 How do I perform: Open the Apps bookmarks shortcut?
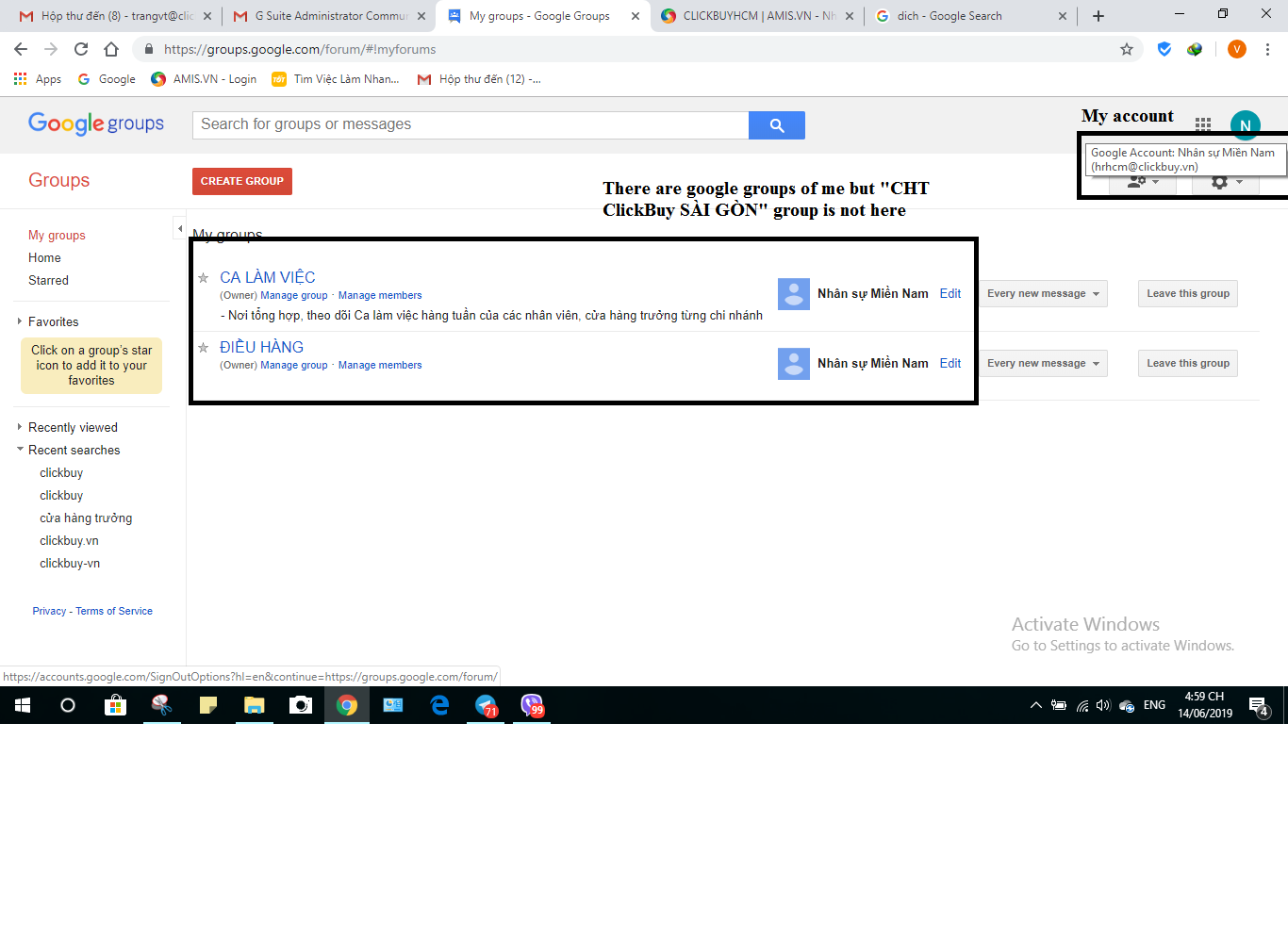coord(38,79)
